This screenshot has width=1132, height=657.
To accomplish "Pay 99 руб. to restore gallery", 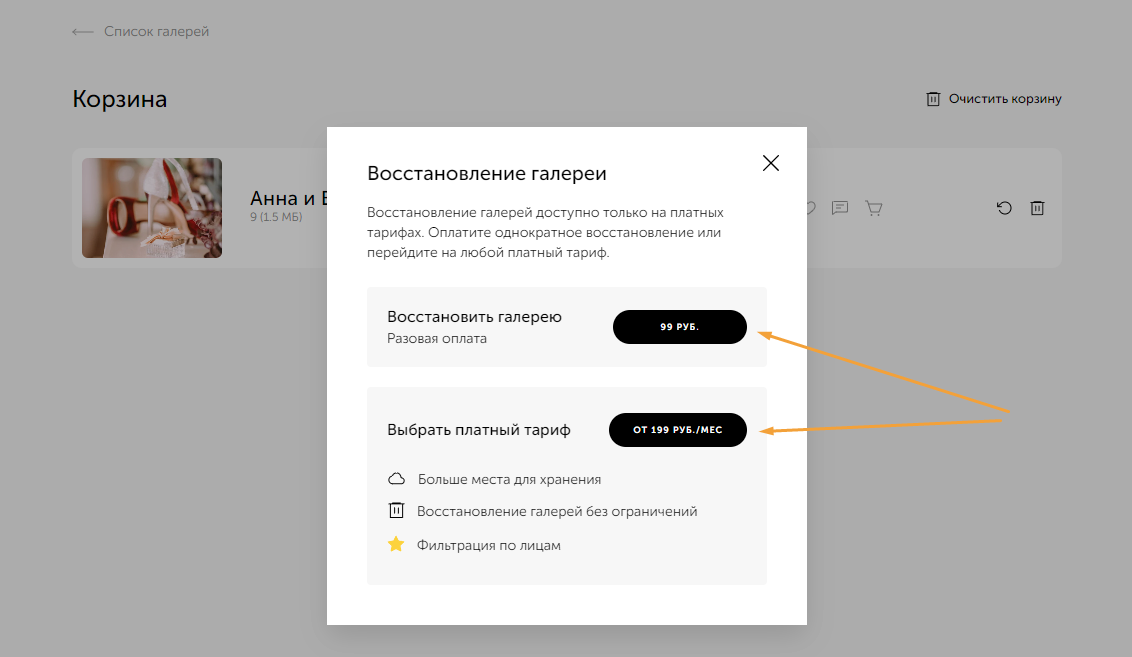I will [x=679, y=327].
